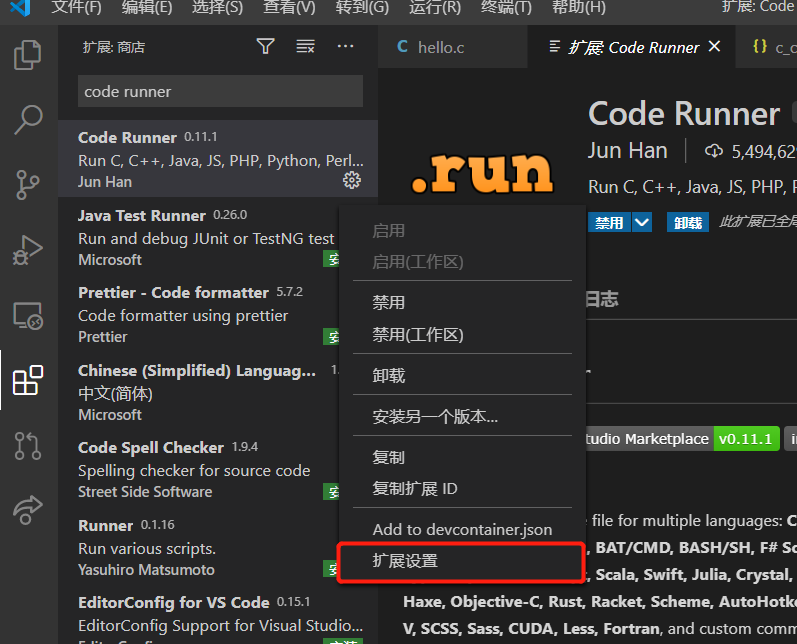Viewport: 797px width, 644px height.
Task: Switch to the hello.c editor tab
Action: (452, 47)
